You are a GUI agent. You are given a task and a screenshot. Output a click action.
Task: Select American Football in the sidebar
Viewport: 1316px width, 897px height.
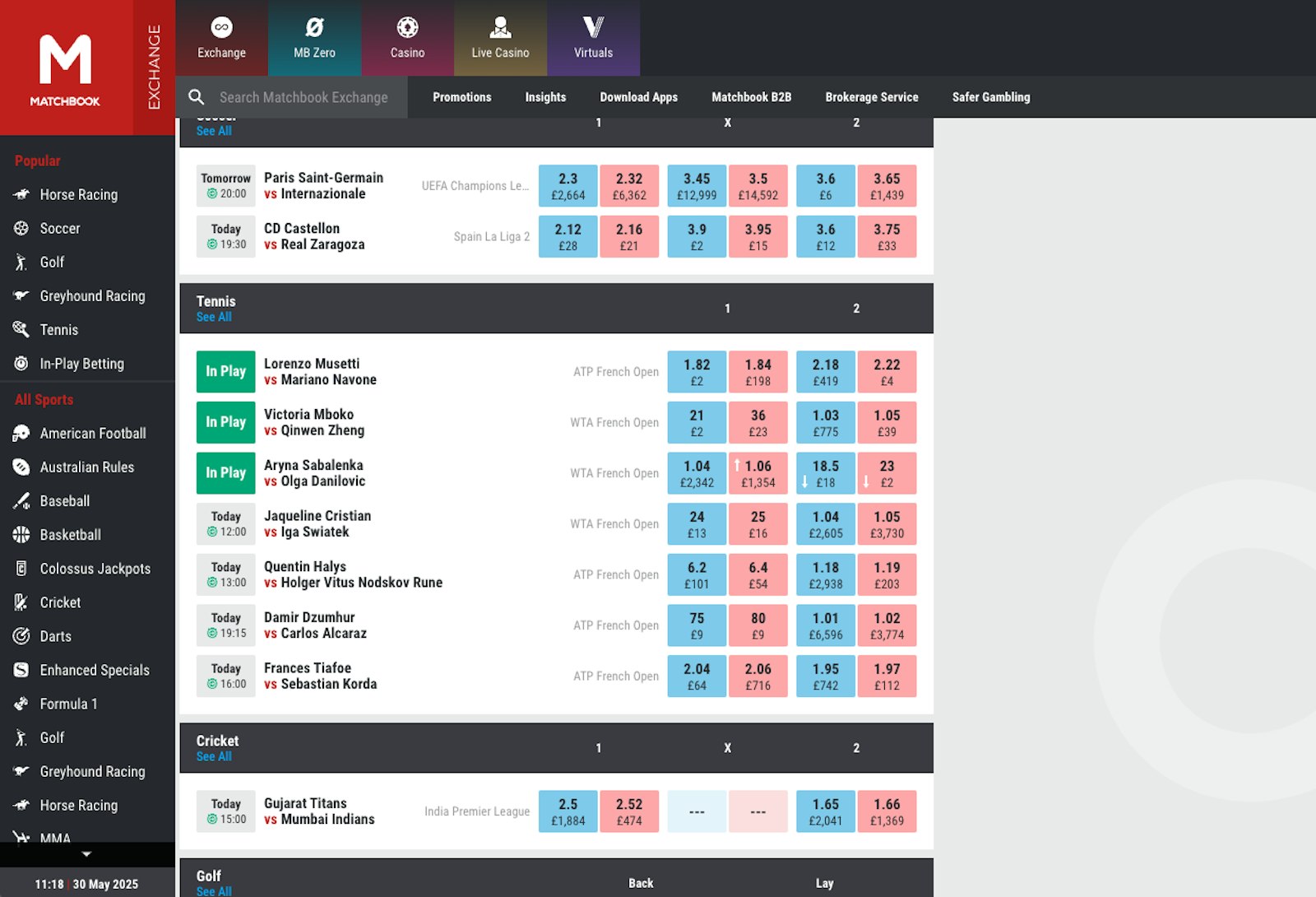(x=93, y=433)
